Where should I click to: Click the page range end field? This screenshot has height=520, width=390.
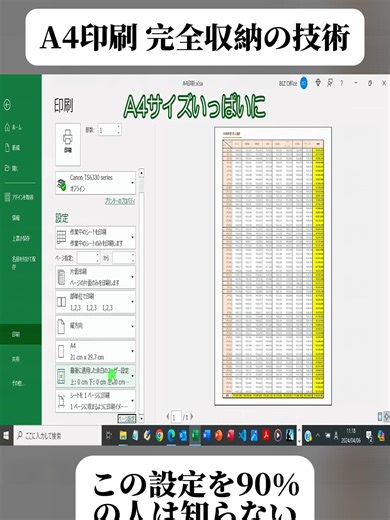(x=121, y=258)
